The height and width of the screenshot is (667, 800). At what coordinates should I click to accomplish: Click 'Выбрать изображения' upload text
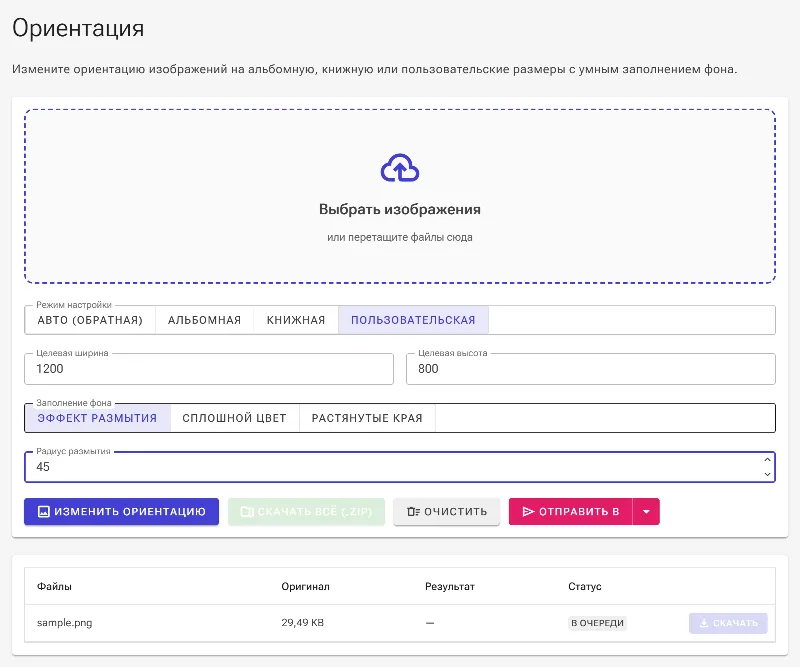point(400,209)
